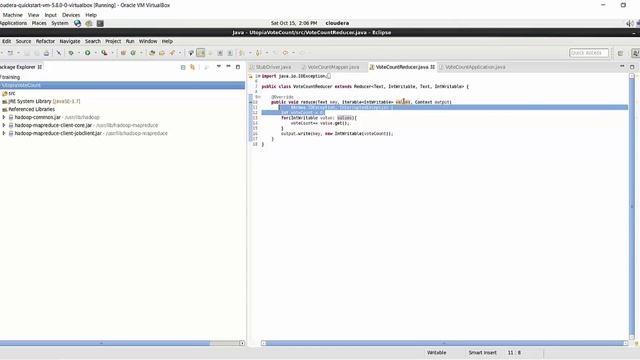Open the web browser launcher in GNOME panel
The image size is (640, 360).
pyautogui.click(x=77, y=23)
